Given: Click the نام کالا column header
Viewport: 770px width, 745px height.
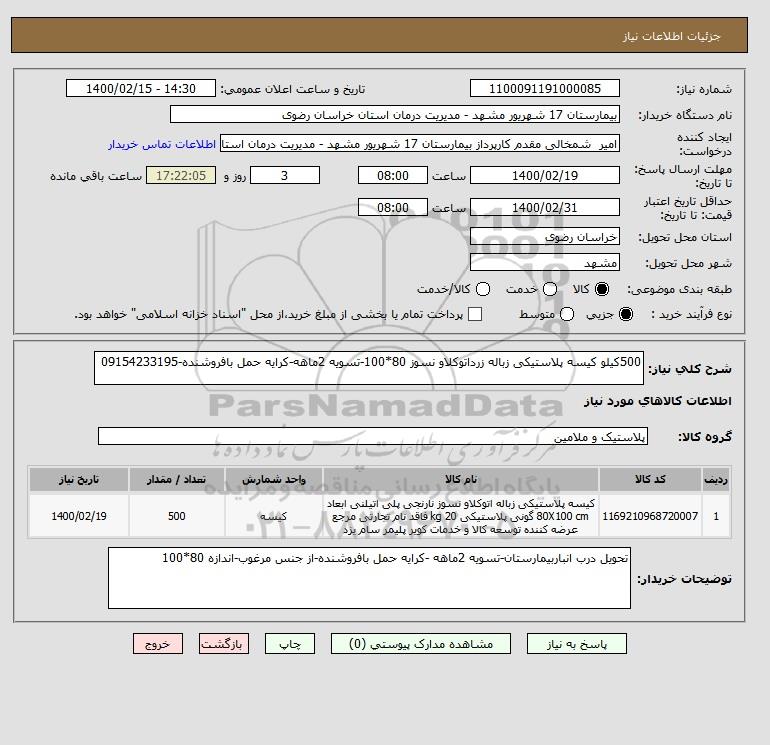Looking at the screenshot, I should coord(461,479).
